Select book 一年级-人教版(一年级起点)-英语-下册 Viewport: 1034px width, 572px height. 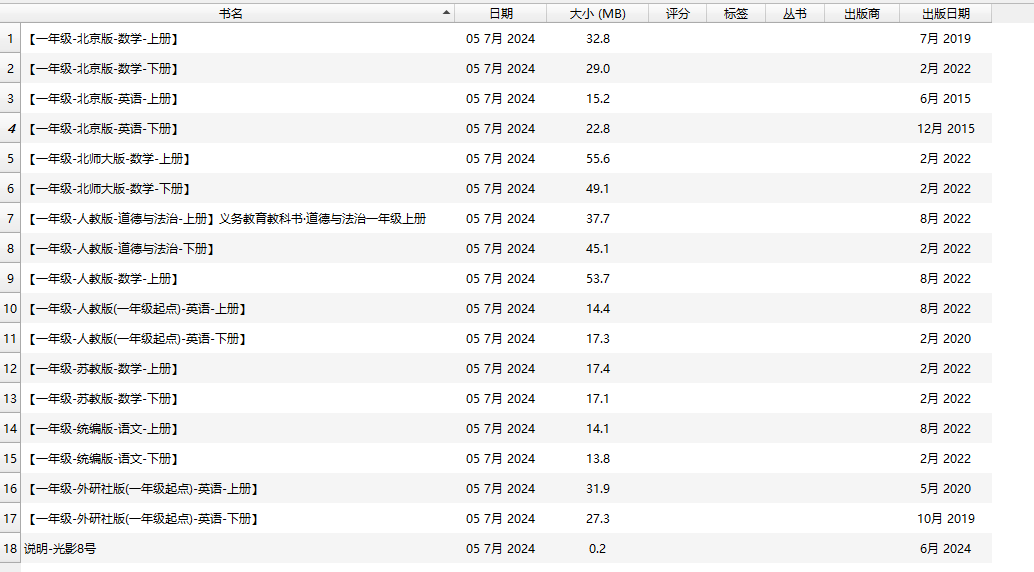(137, 339)
